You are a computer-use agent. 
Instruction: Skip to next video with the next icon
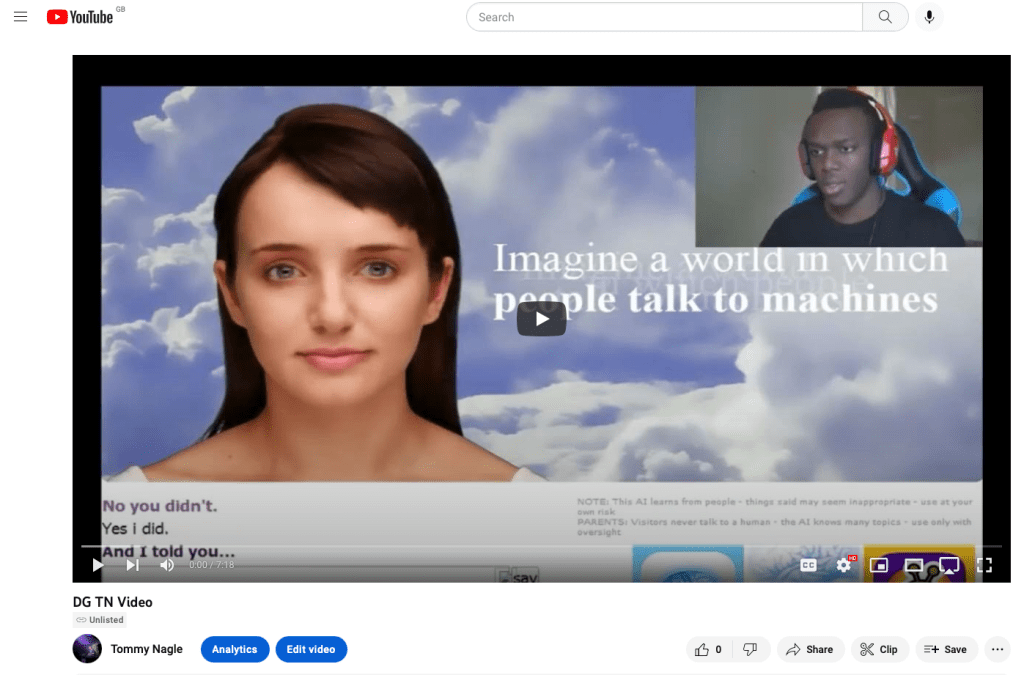(132, 564)
